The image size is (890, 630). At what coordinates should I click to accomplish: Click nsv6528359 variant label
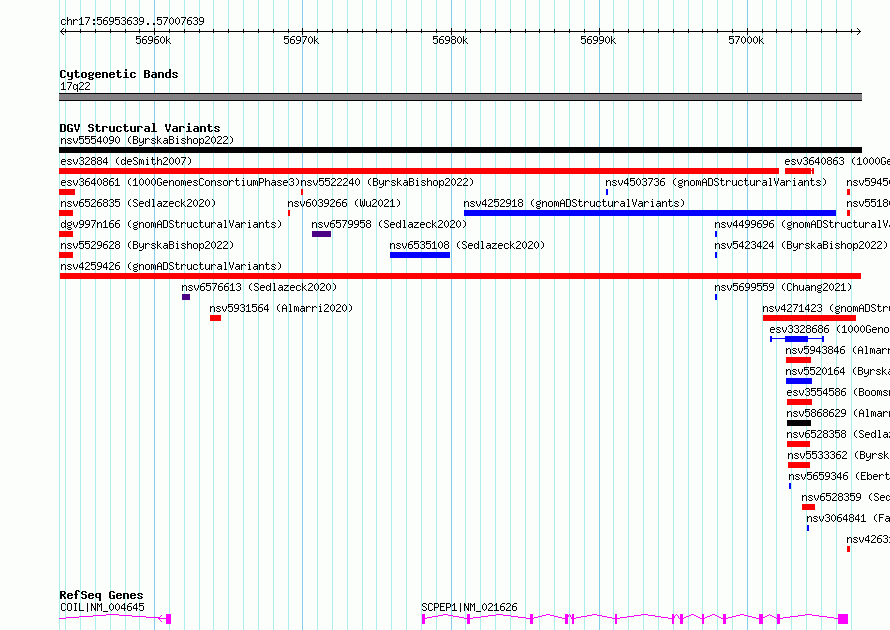click(845, 497)
